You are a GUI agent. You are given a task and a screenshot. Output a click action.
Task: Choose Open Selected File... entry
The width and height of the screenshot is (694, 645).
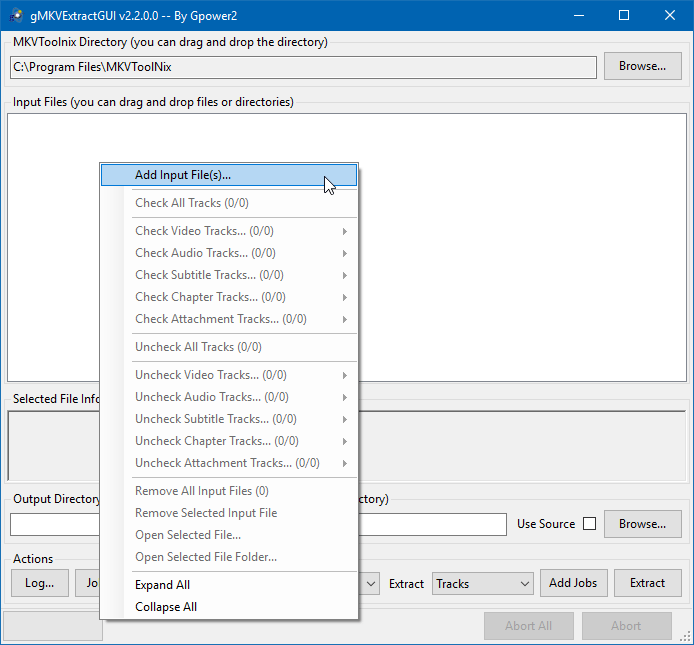coord(229,535)
